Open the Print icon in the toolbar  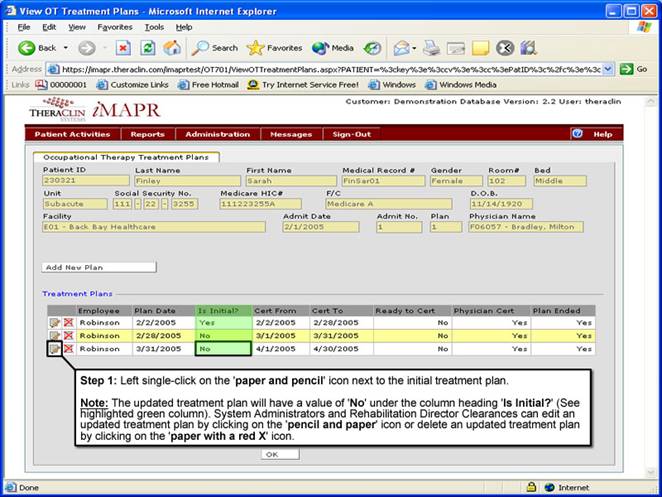tap(431, 47)
